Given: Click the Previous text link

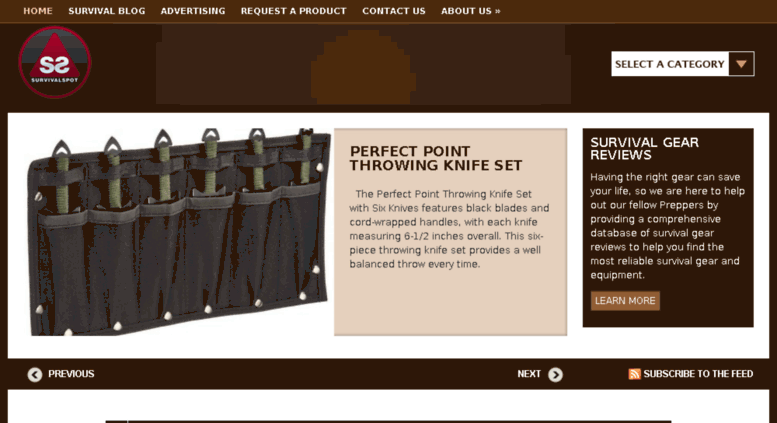Looking at the screenshot, I should click(71, 374).
